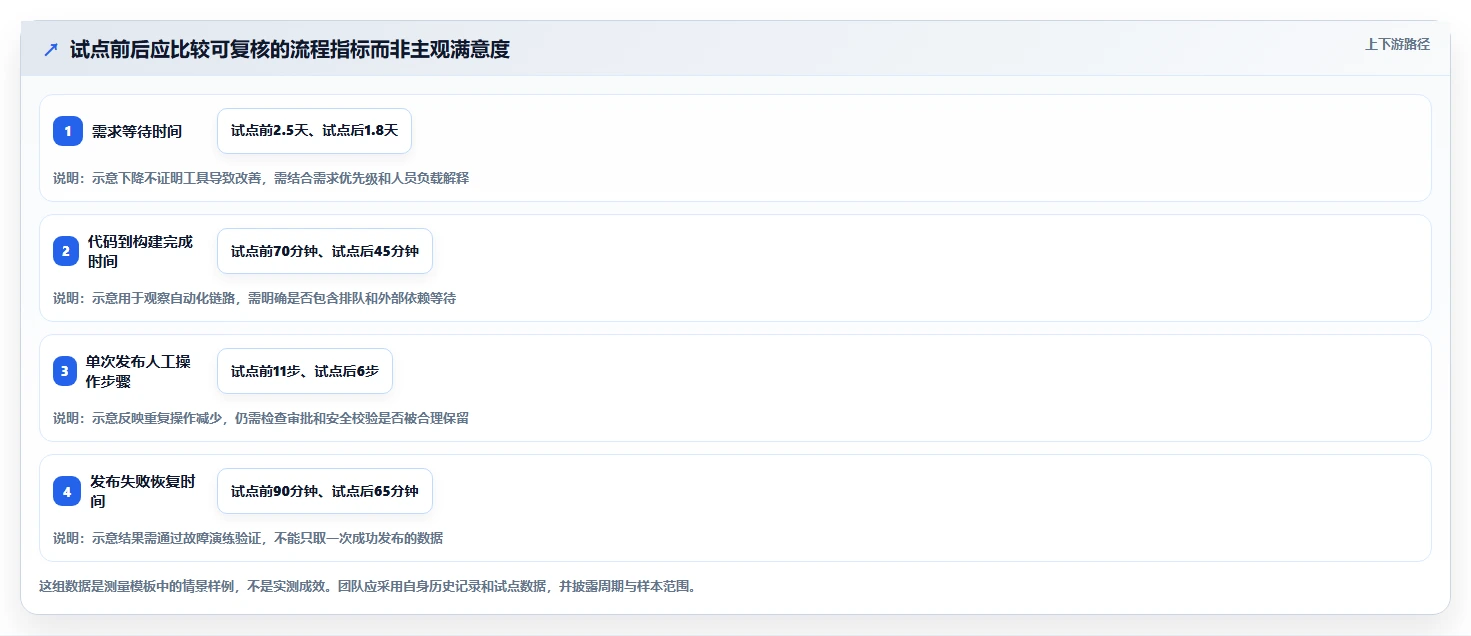Viewport: 1471px width, 636px height.
Task: Select the panel heading 试点前后应比较可复核的流程指标而非主观满意度
Action: pyautogui.click(x=290, y=50)
